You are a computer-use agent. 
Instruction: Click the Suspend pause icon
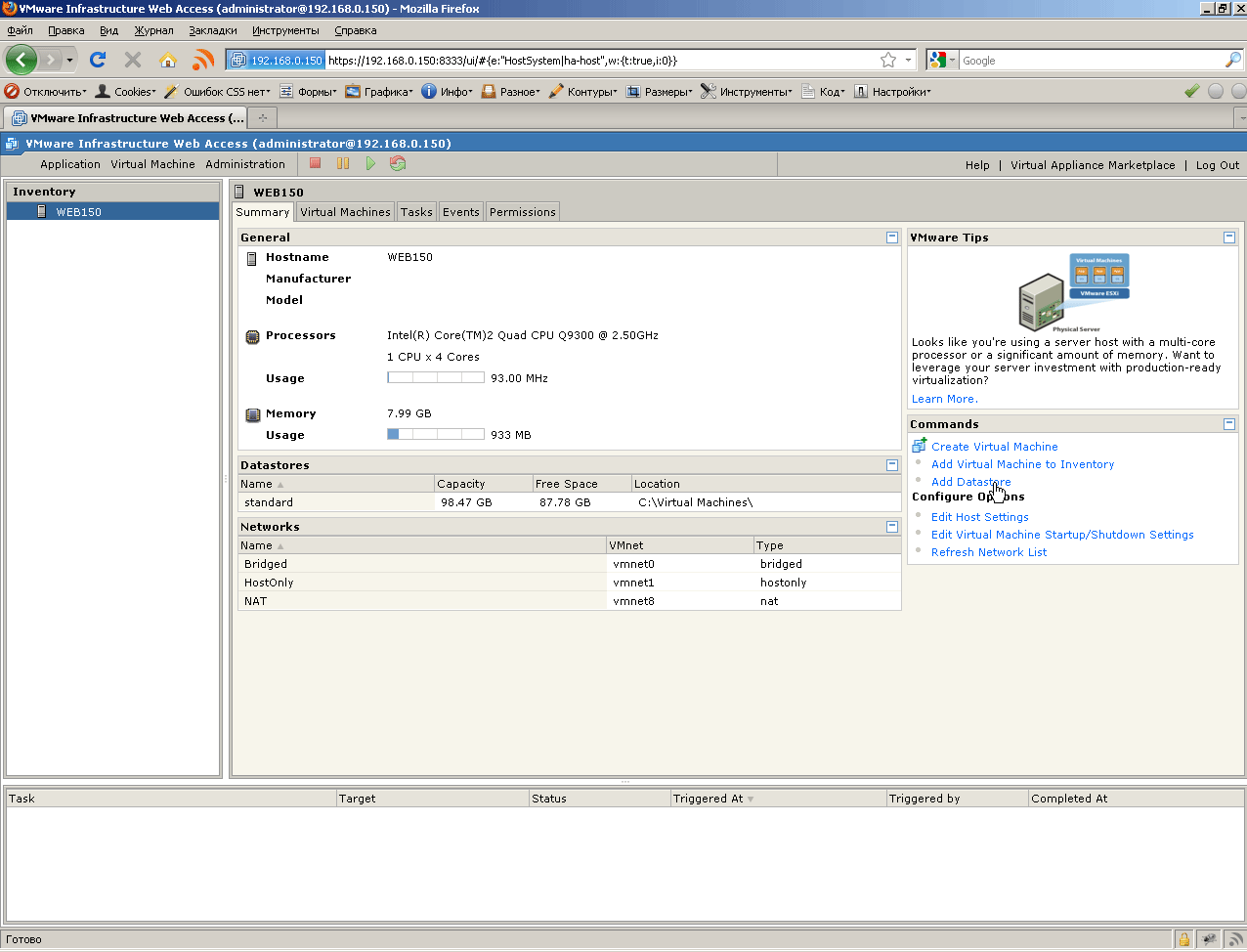343,164
